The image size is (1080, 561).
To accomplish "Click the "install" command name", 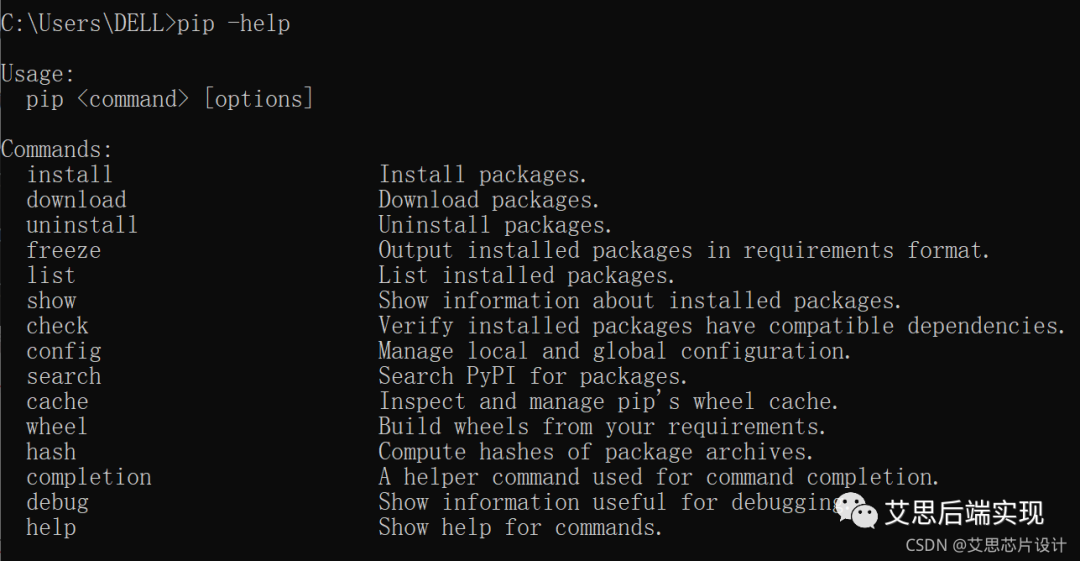I will [x=69, y=175].
